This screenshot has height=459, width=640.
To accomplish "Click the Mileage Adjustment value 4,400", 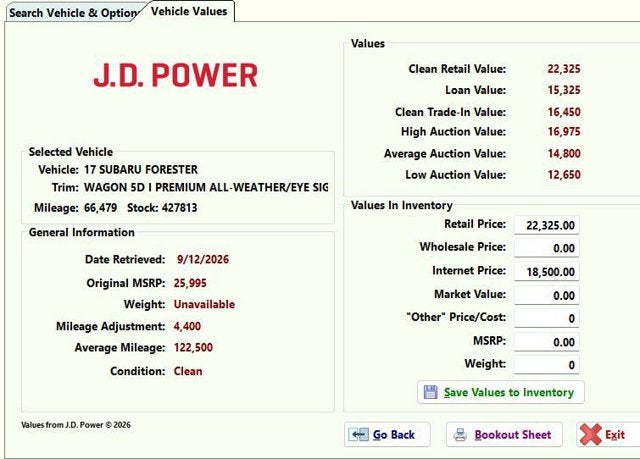I will [187, 326].
